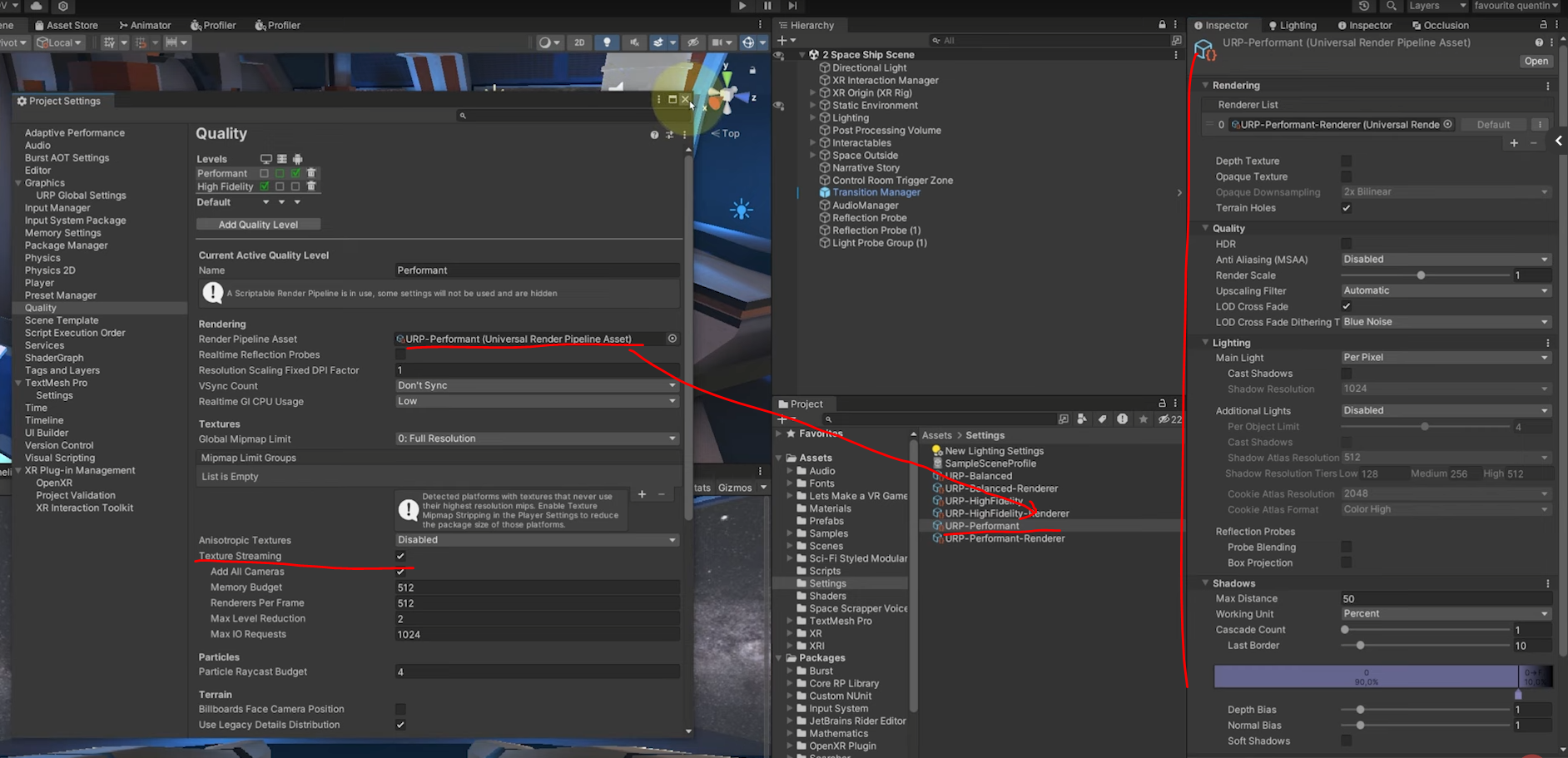Expand XR Origin (XR Rig) in Hierarchy
The width and height of the screenshot is (1568, 758).
[x=813, y=93]
